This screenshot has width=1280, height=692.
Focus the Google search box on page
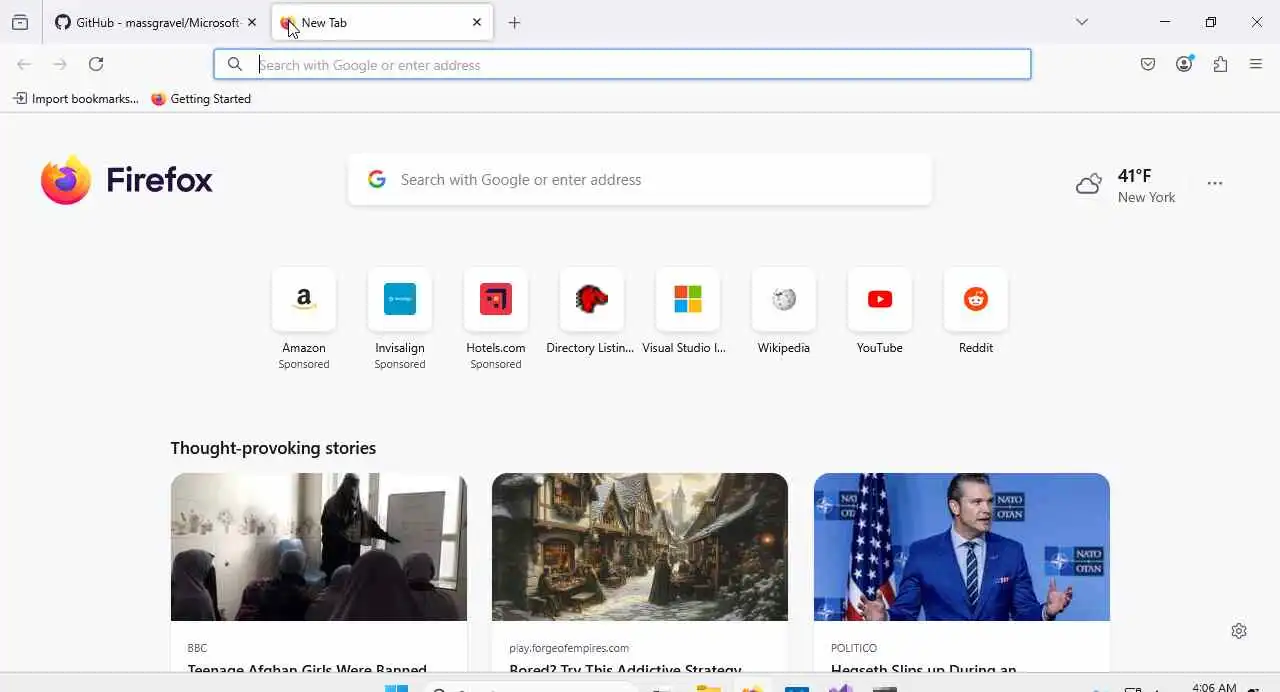640,180
